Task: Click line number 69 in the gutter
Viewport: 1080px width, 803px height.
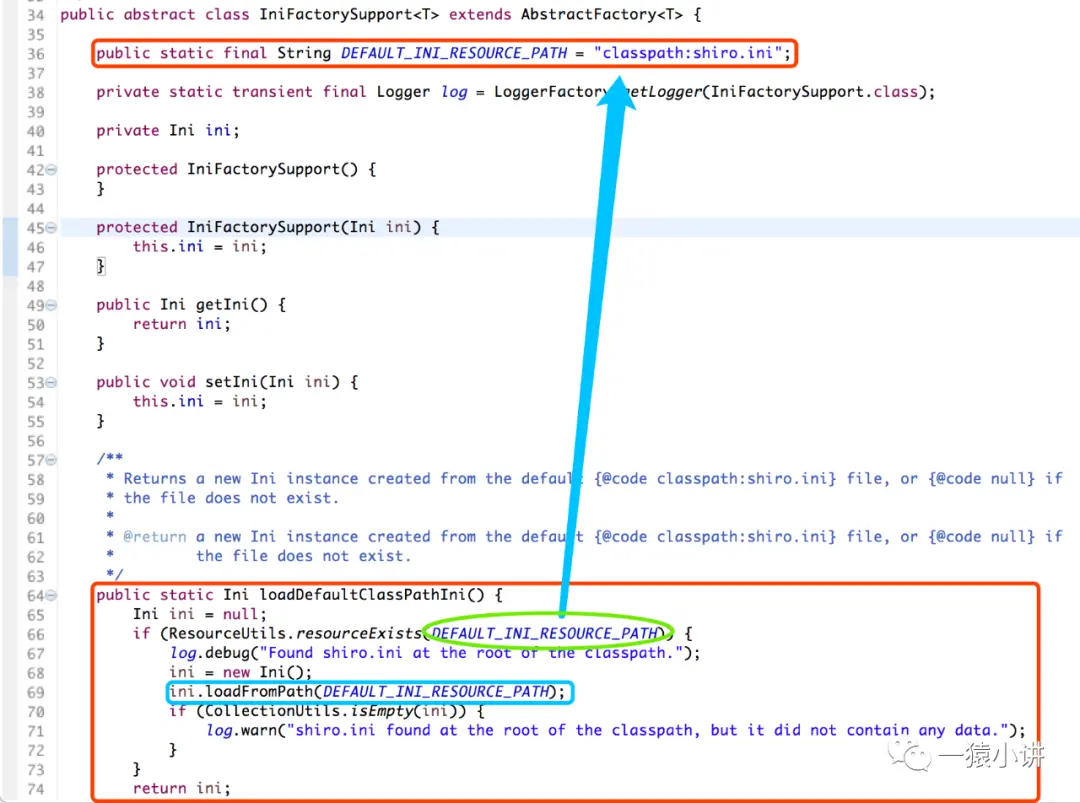Action: coord(36,692)
